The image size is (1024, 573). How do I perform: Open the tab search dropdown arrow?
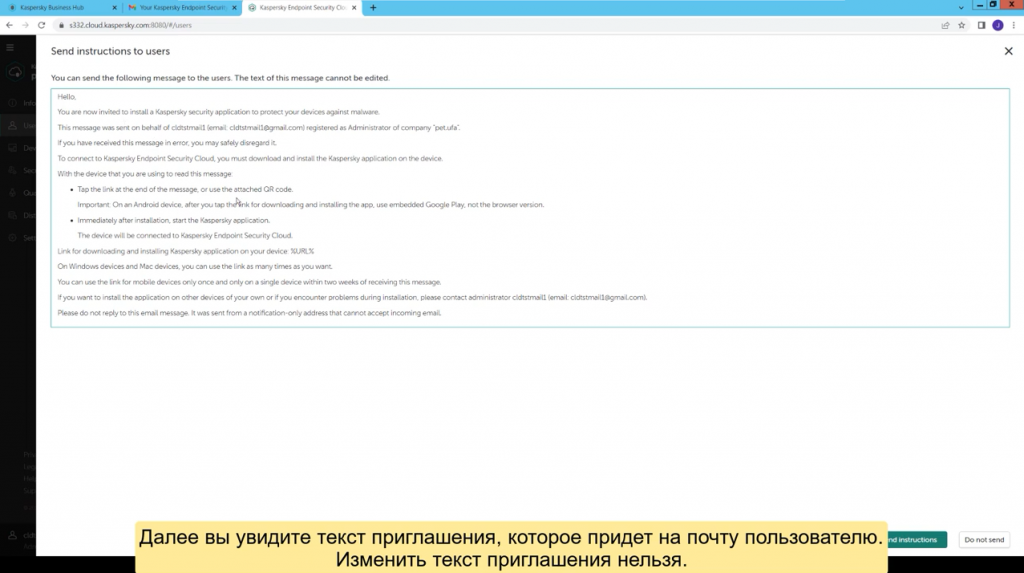click(961, 8)
